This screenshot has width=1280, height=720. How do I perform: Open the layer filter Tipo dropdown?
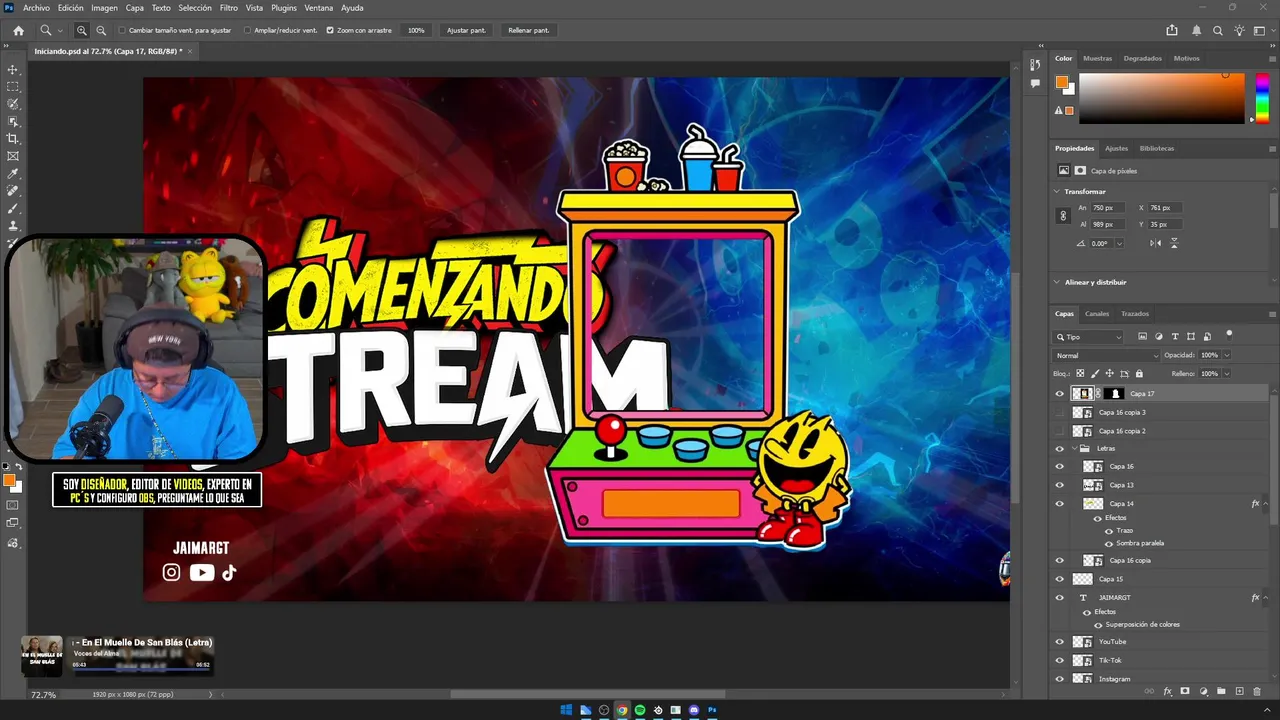(x=1090, y=337)
